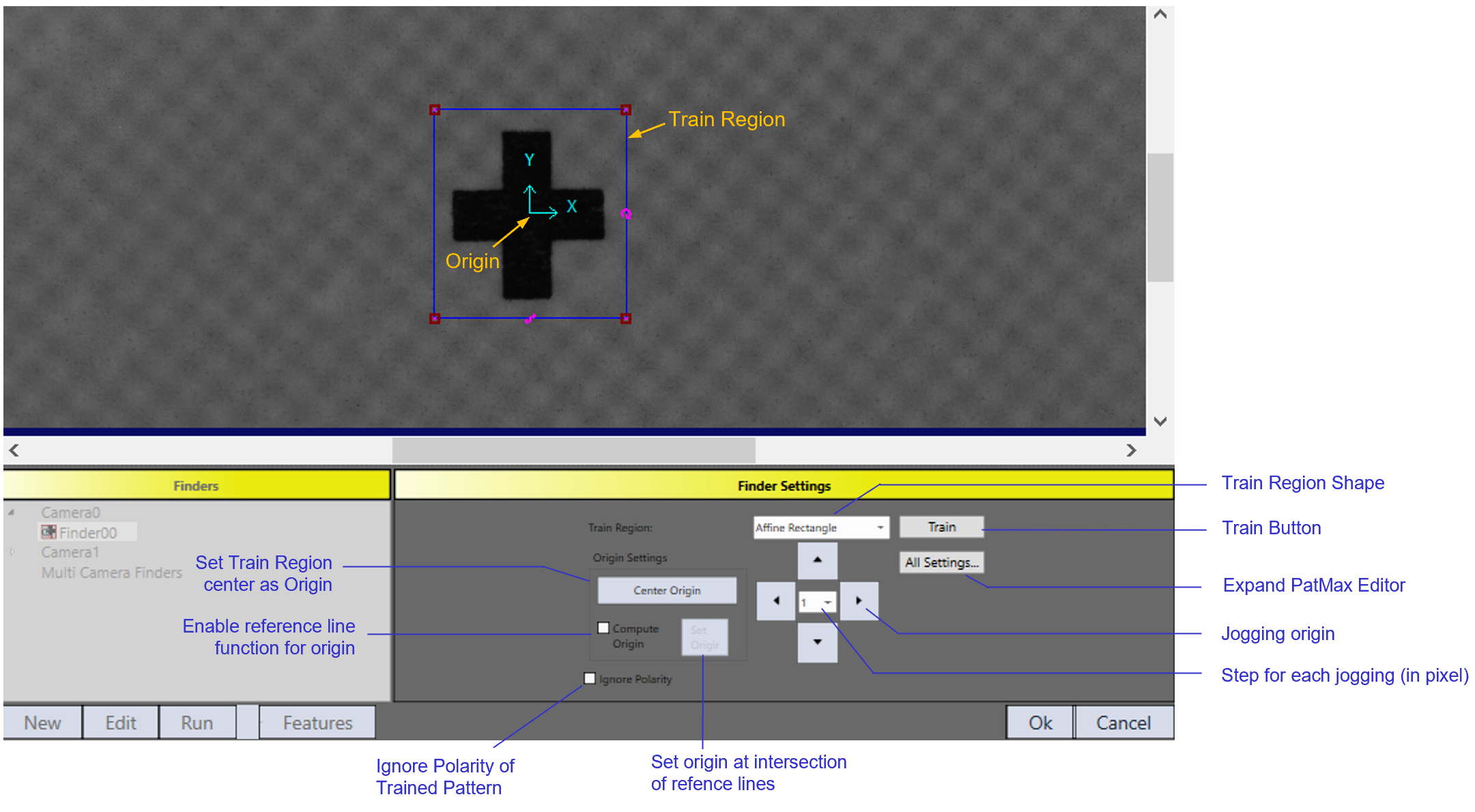Click the magenta skew handle on bottom edge

530,319
